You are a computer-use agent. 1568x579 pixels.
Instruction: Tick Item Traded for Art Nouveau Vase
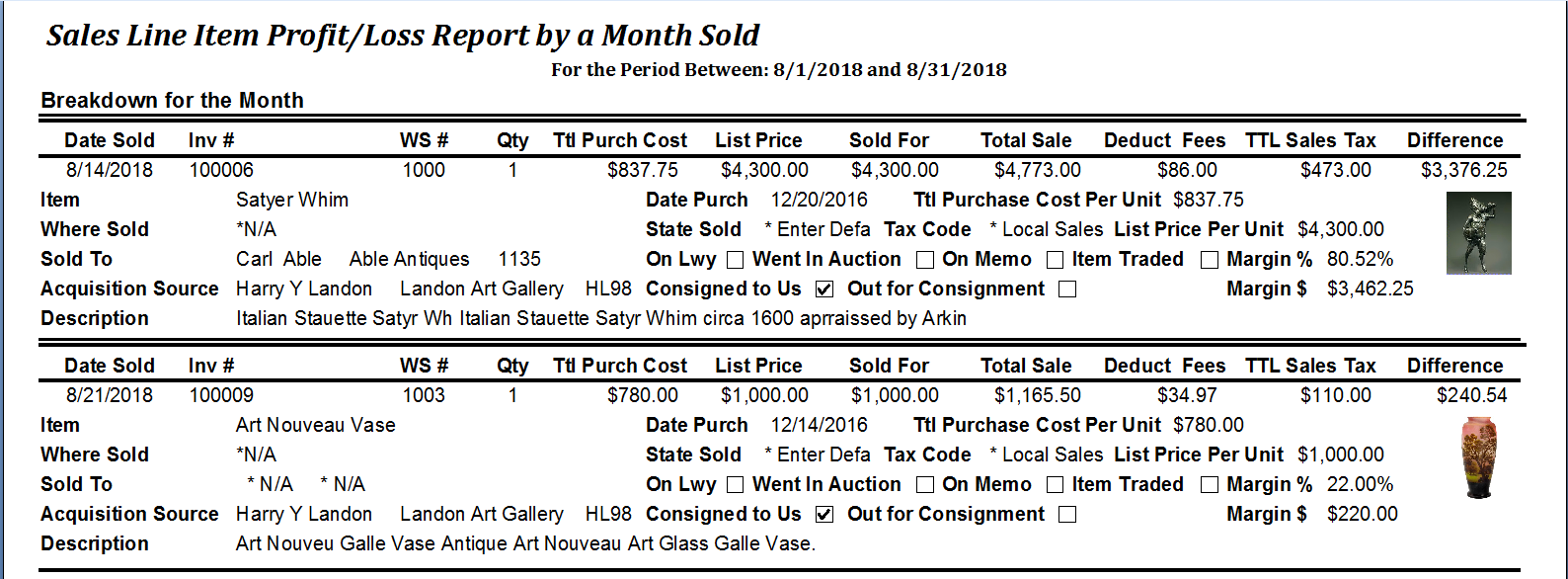coord(1209,485)
